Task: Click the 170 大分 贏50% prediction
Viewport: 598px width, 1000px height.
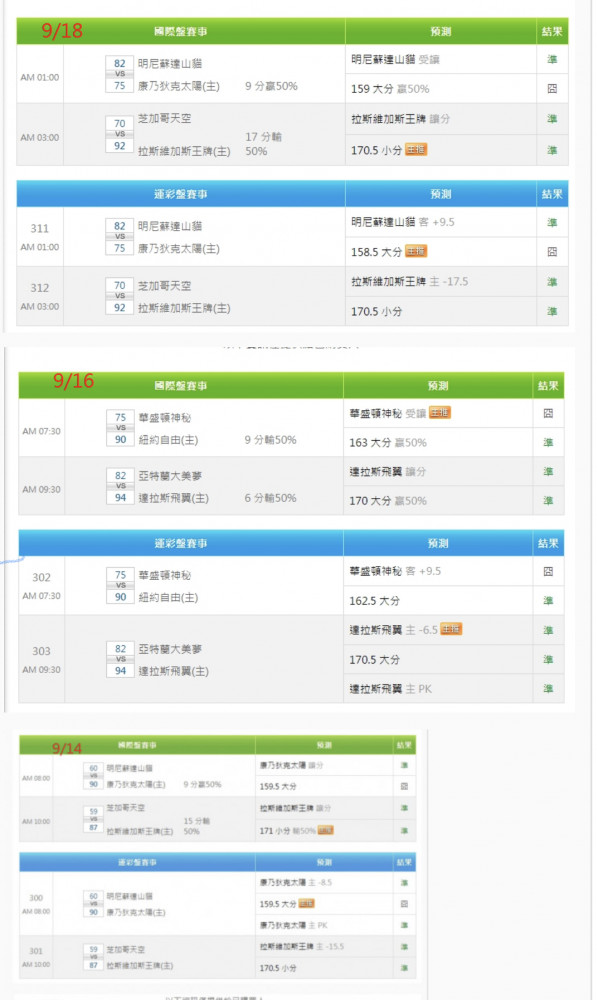Action: coord(388,501)
